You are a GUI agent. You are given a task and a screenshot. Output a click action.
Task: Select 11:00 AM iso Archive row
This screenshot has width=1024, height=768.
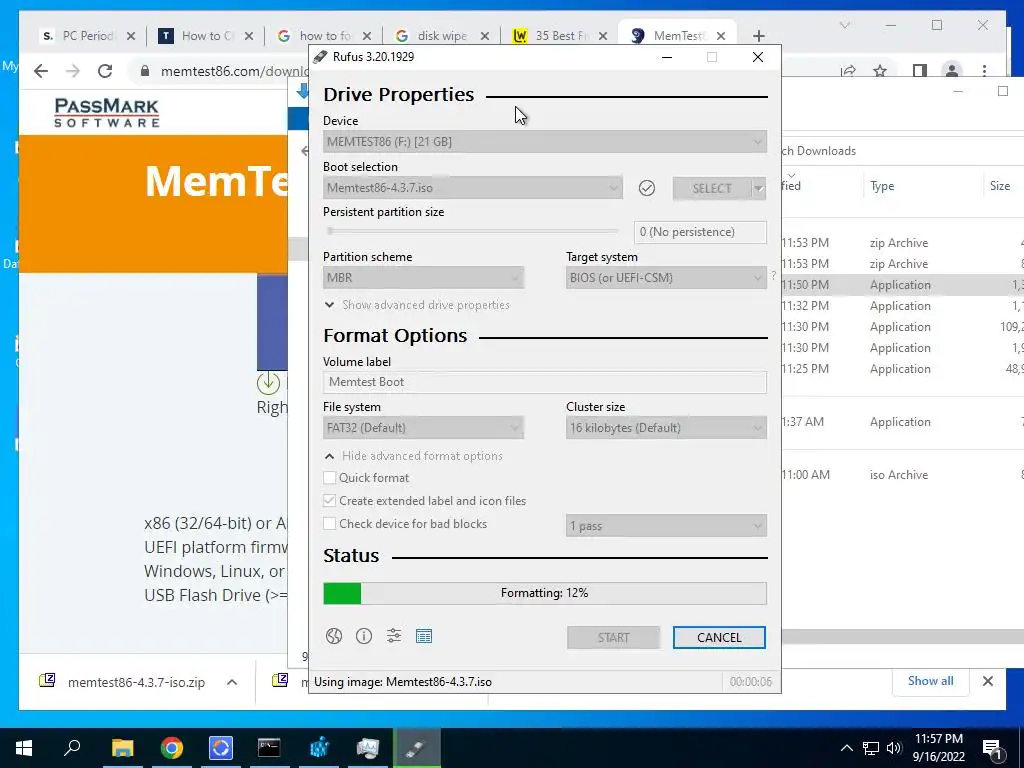coord(903,475)
